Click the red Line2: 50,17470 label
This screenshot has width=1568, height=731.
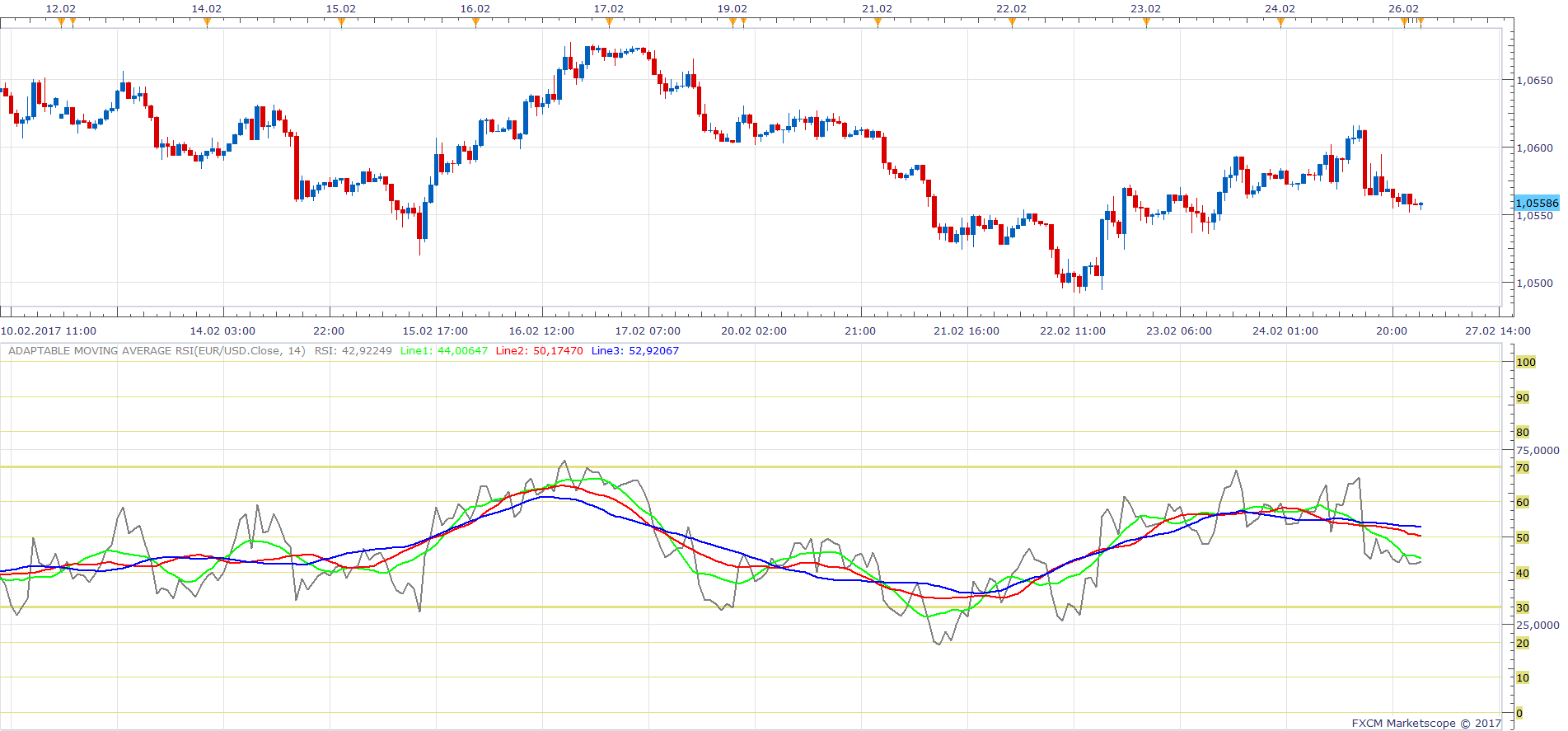540,351
